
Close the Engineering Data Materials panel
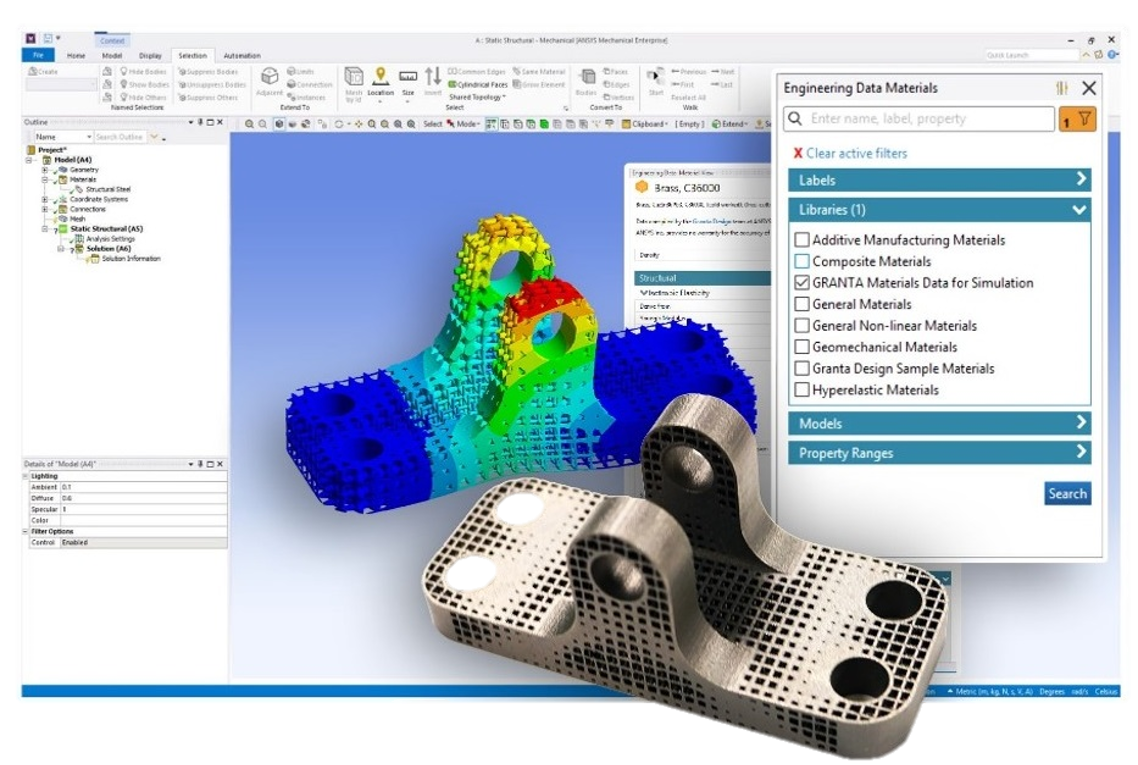[x=1089, y=88]
